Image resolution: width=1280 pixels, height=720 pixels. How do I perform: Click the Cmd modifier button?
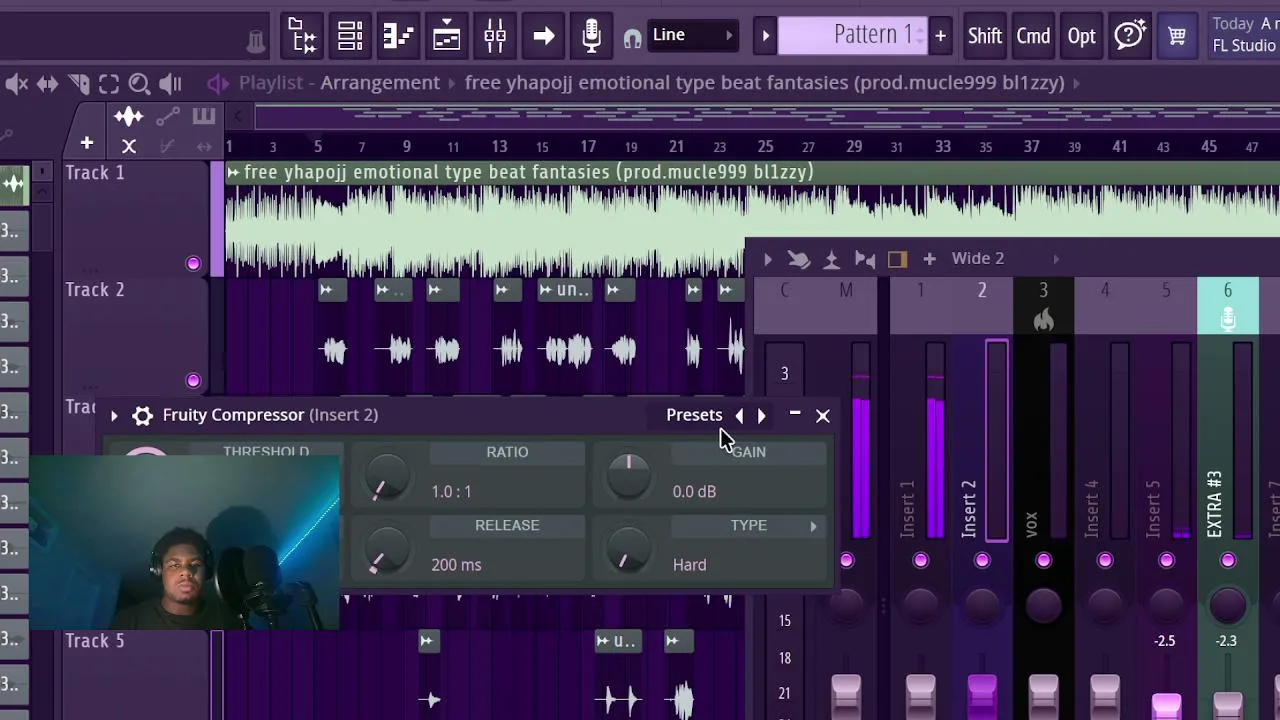tap(1033, 36)
